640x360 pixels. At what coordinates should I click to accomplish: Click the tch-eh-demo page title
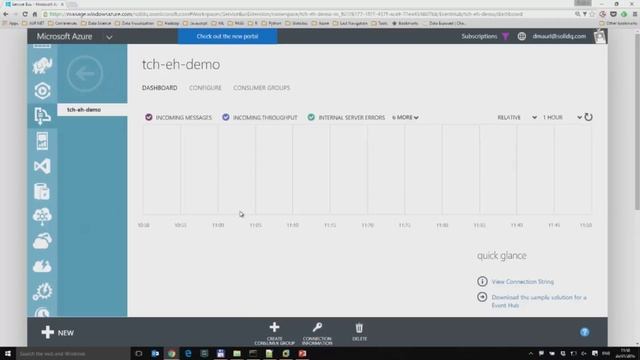tap(181, 64)
